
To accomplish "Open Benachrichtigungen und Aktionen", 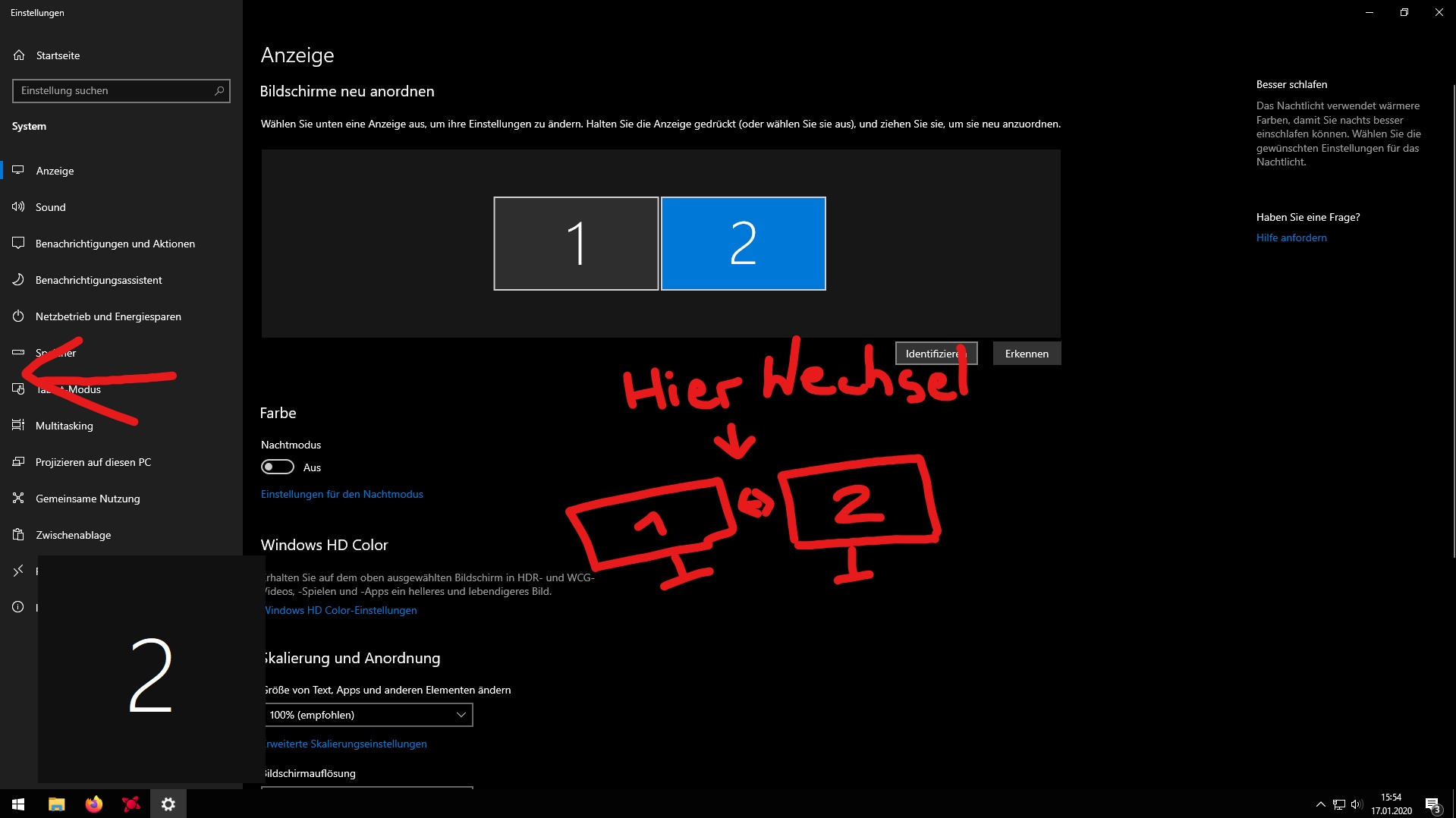I will [x=121, y=244].
